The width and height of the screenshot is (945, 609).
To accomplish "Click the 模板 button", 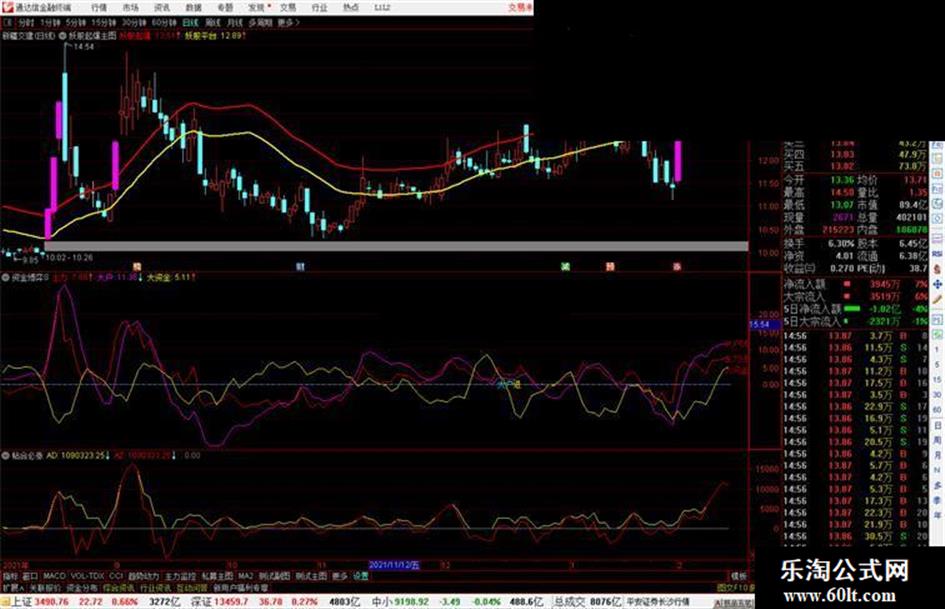I will coord(739,576).
